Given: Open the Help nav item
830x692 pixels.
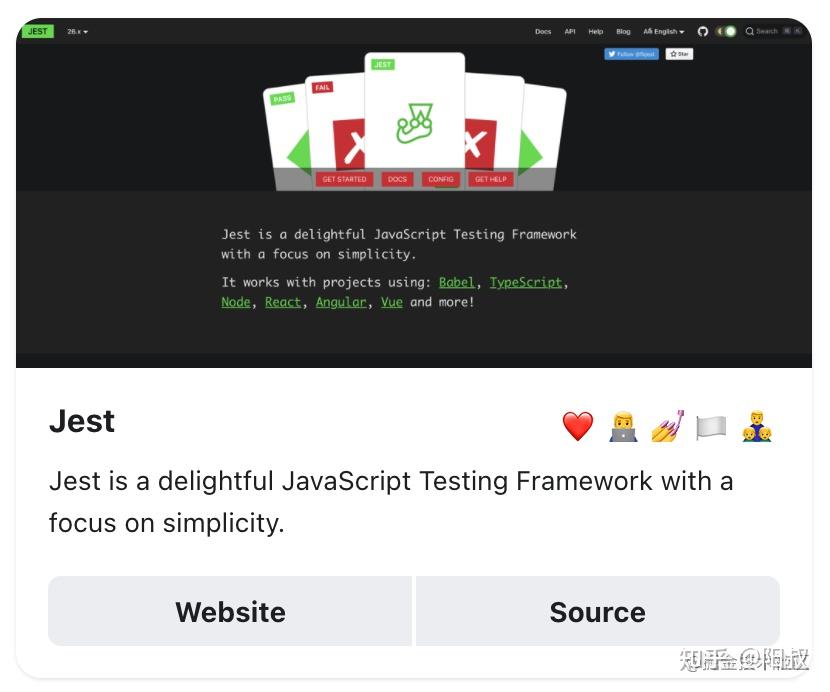Looking at the screenshot, I should pyautogui.click(x=596, y=32).
